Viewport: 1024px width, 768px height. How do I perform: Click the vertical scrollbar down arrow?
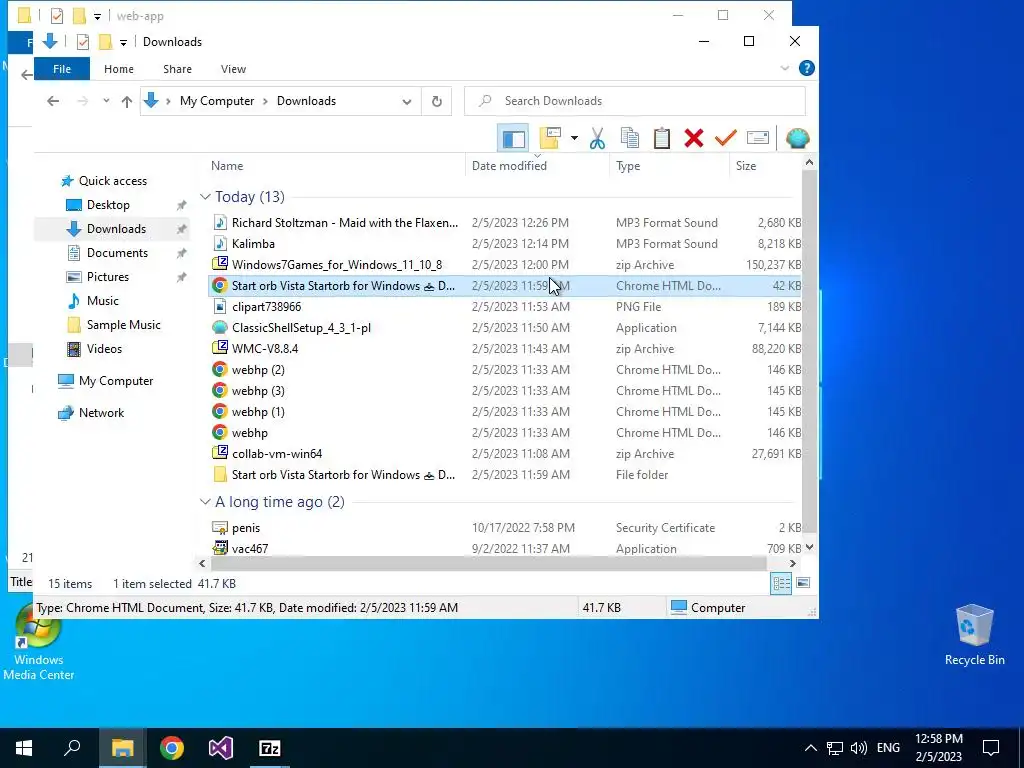[810, 547]
